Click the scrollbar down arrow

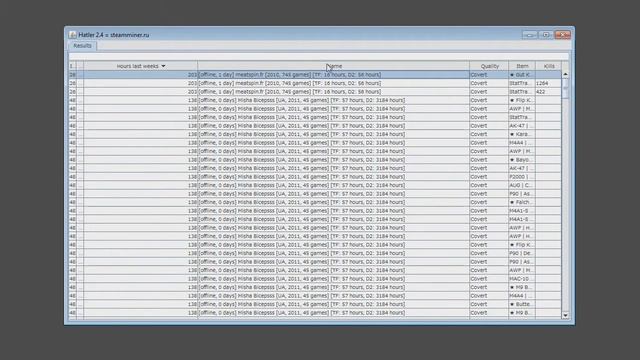tap(565, 315)
